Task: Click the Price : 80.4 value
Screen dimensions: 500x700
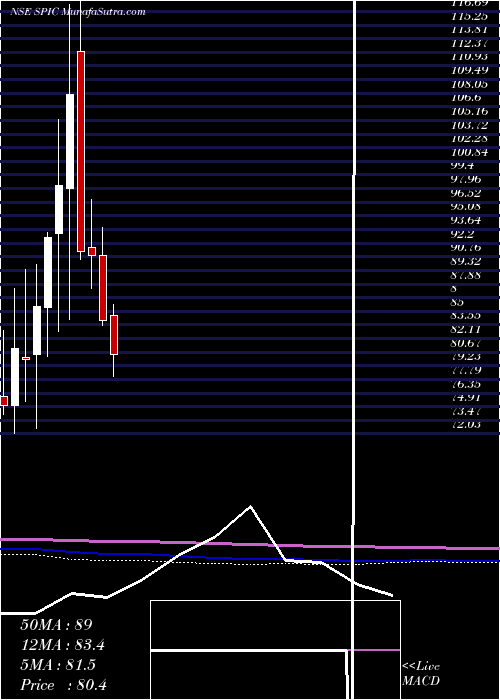Action: 64,685
